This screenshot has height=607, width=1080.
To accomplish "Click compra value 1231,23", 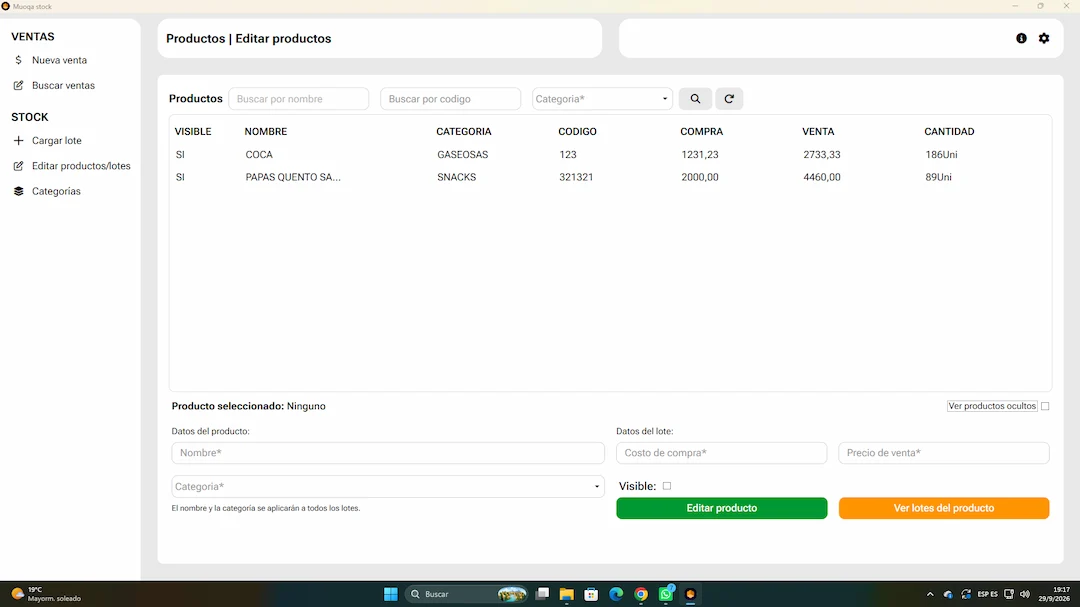I will (700, 155).
